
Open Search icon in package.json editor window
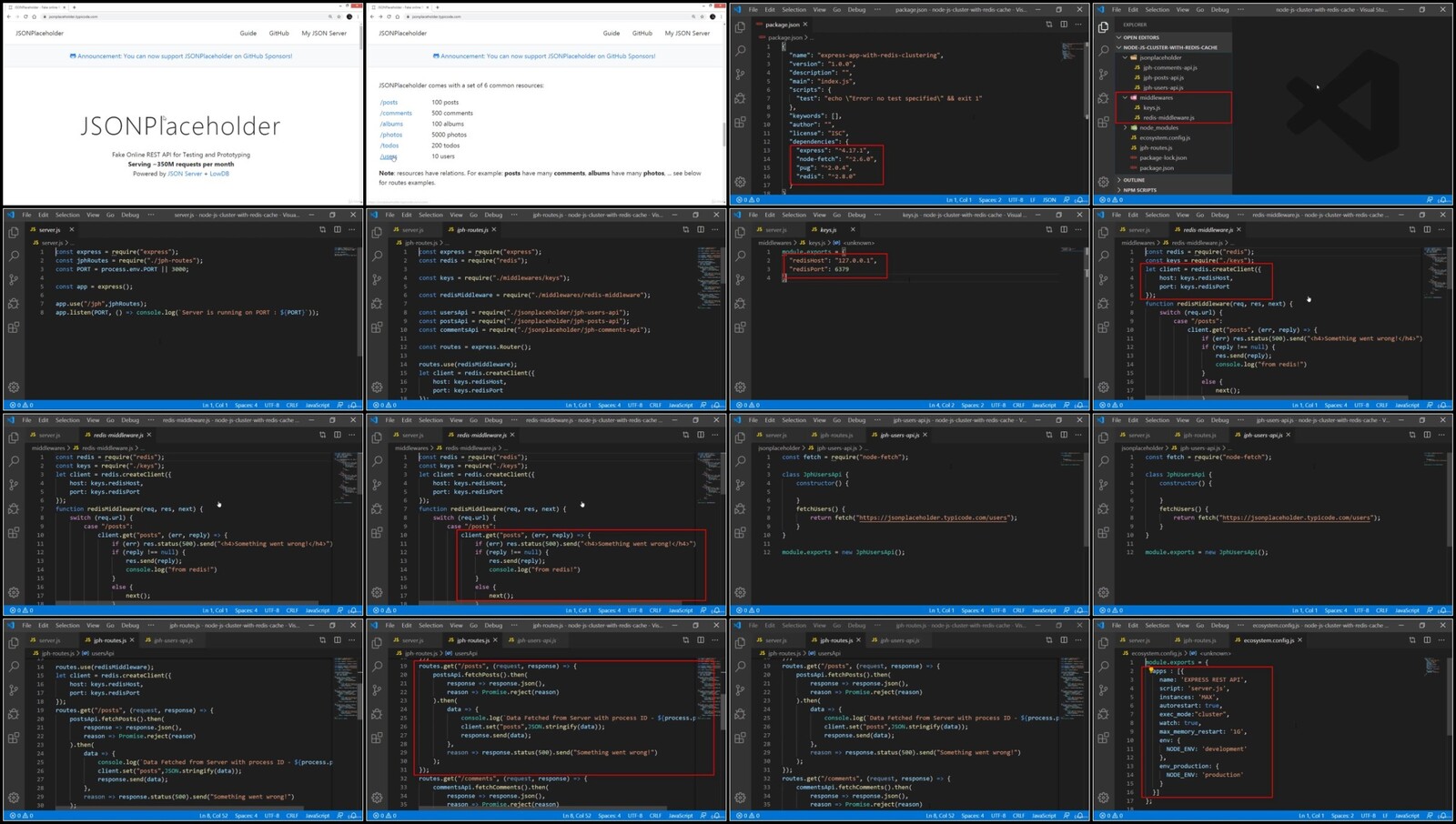[x=741, y=51]
